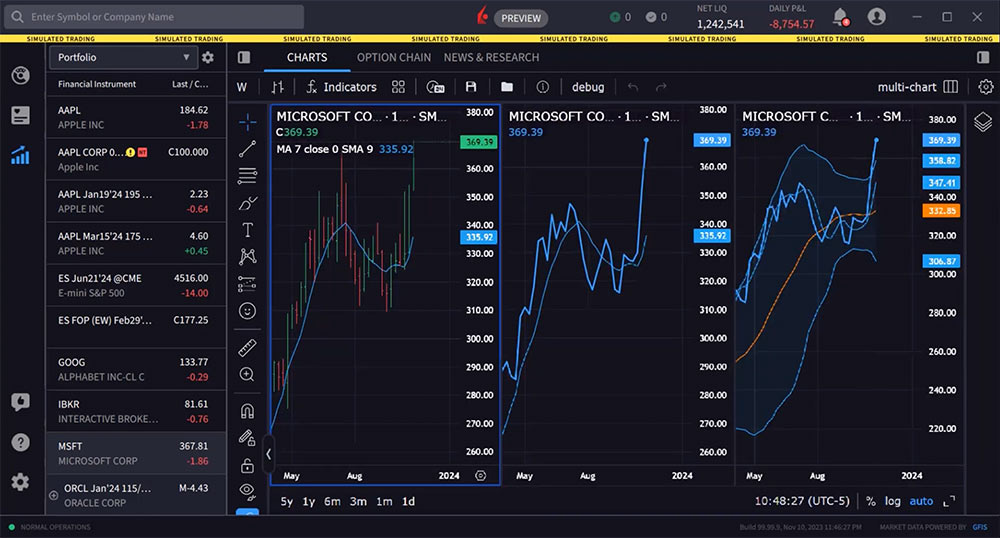This screenshot has width=1000, height=538.
Task: Click the save chart layout icon
Action: coord(471,87)
